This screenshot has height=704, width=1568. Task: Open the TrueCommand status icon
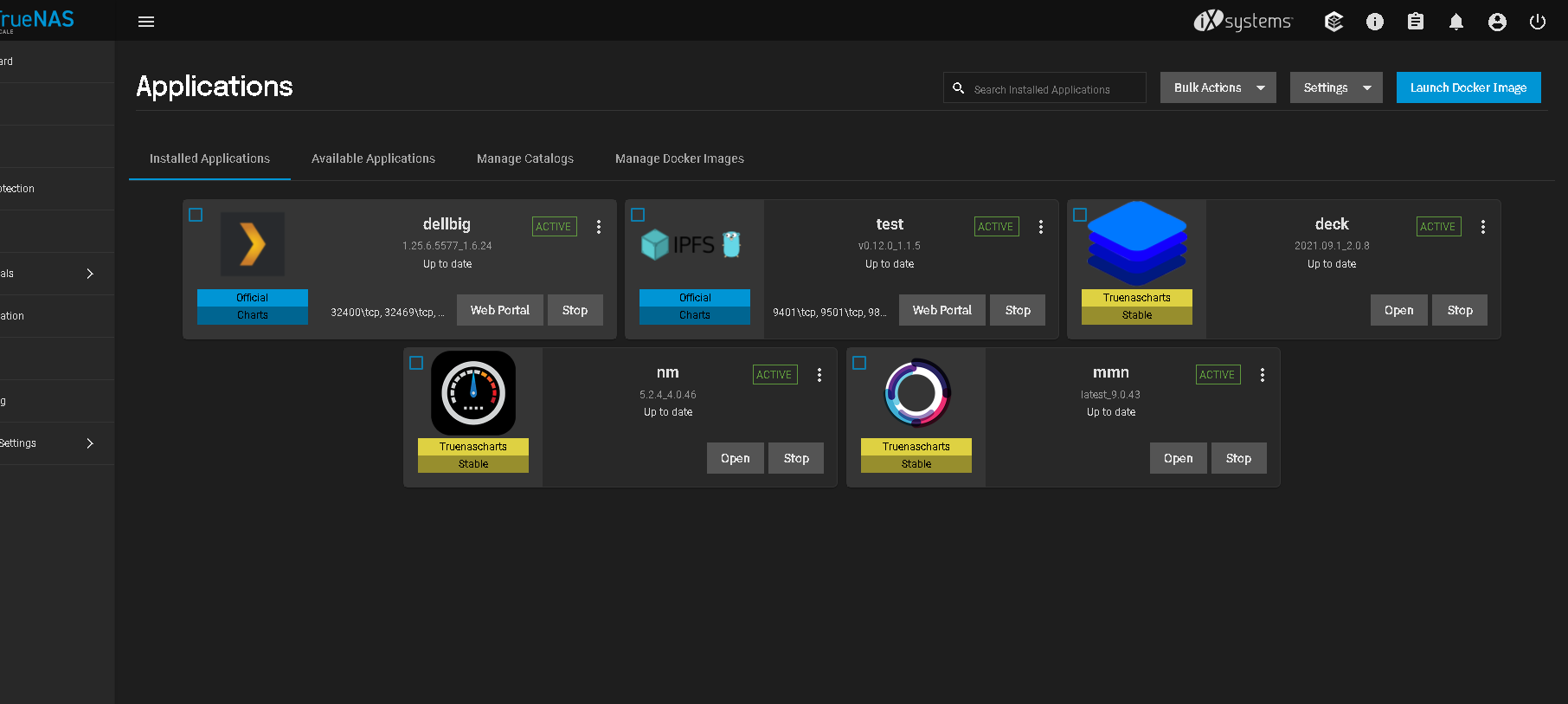(x=1333, y=22)
